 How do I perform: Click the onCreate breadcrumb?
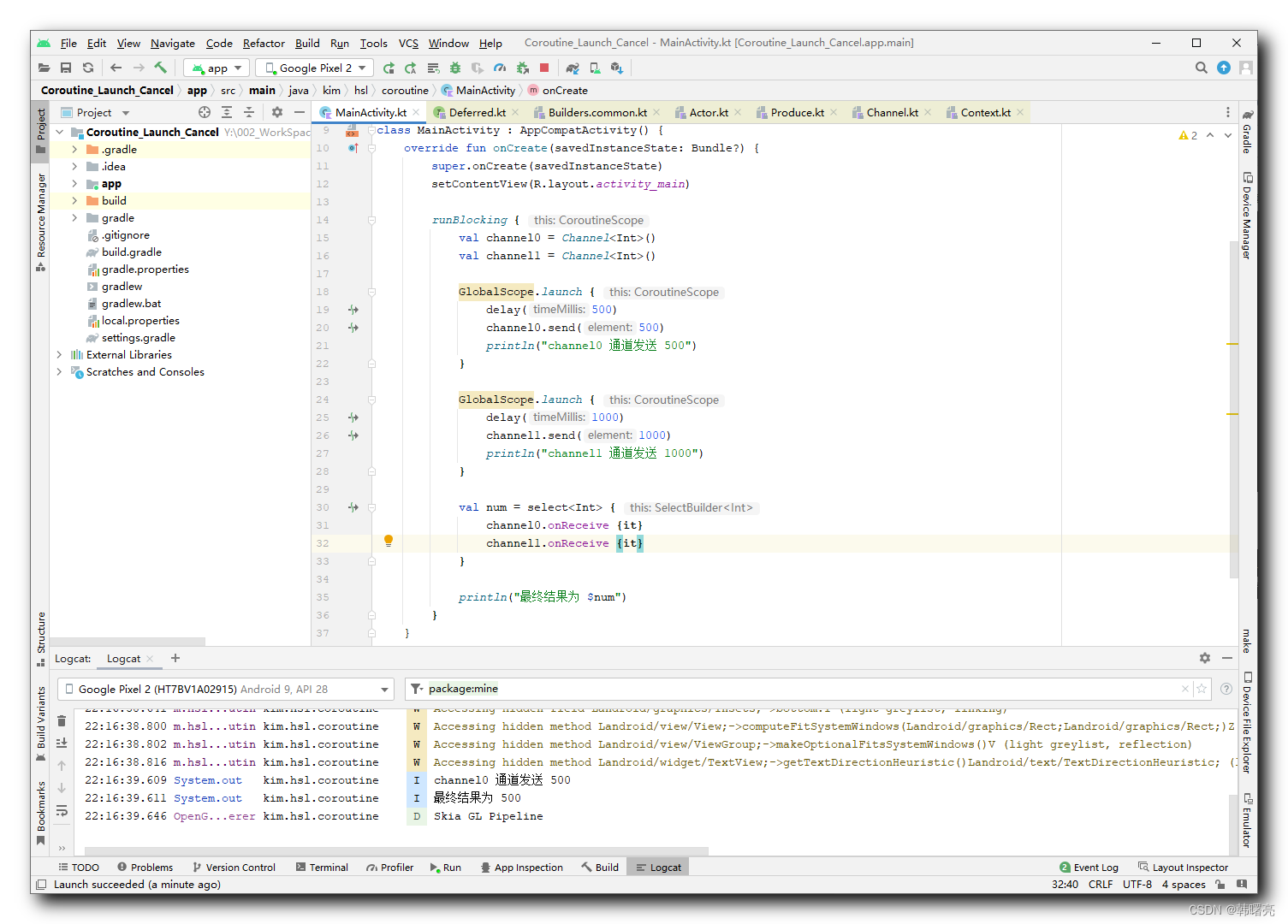click(x=558, y=91)
